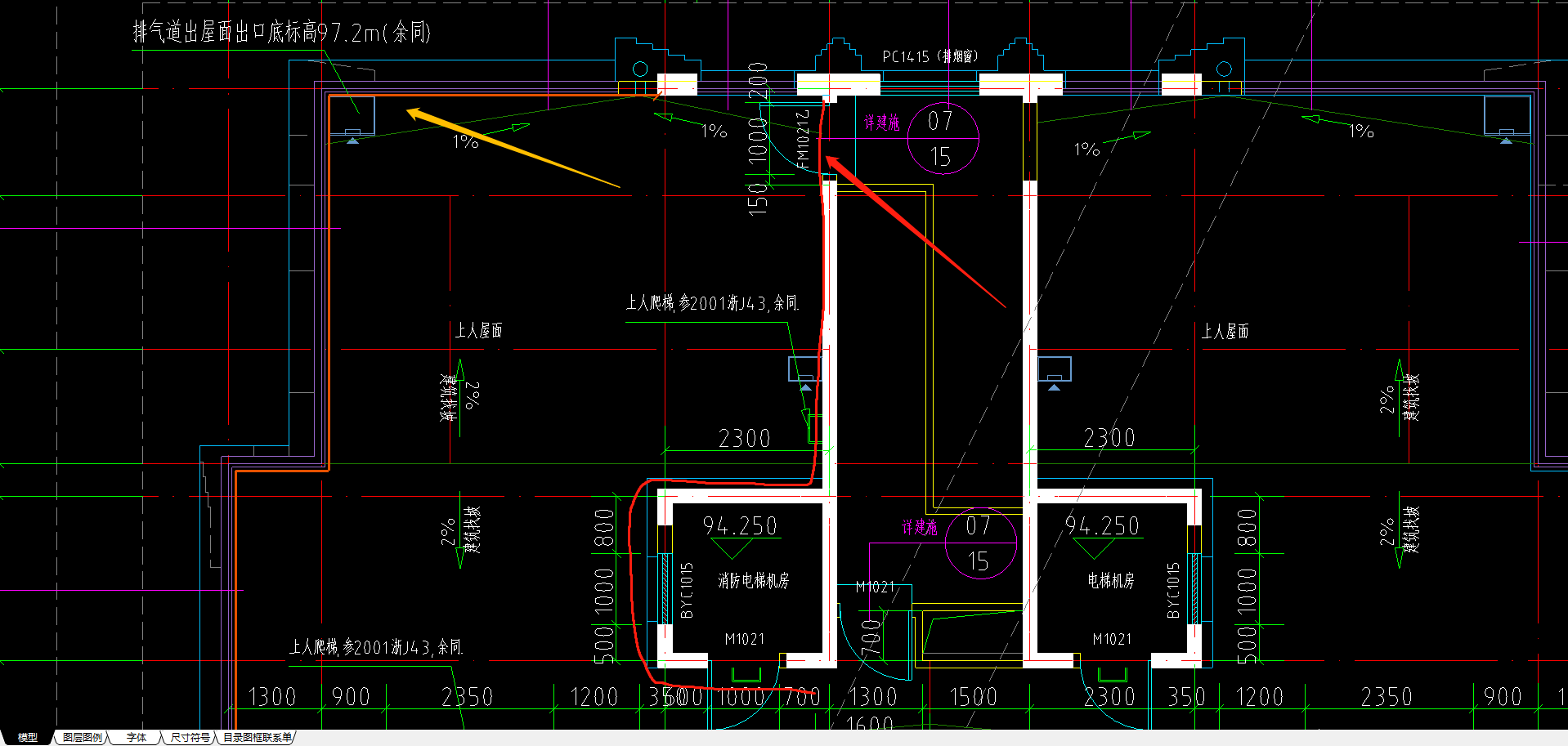Select the right 2300 dimension above 电梯机房
This screenshot has height=746, width=1568.
(x=1109, y=438)
